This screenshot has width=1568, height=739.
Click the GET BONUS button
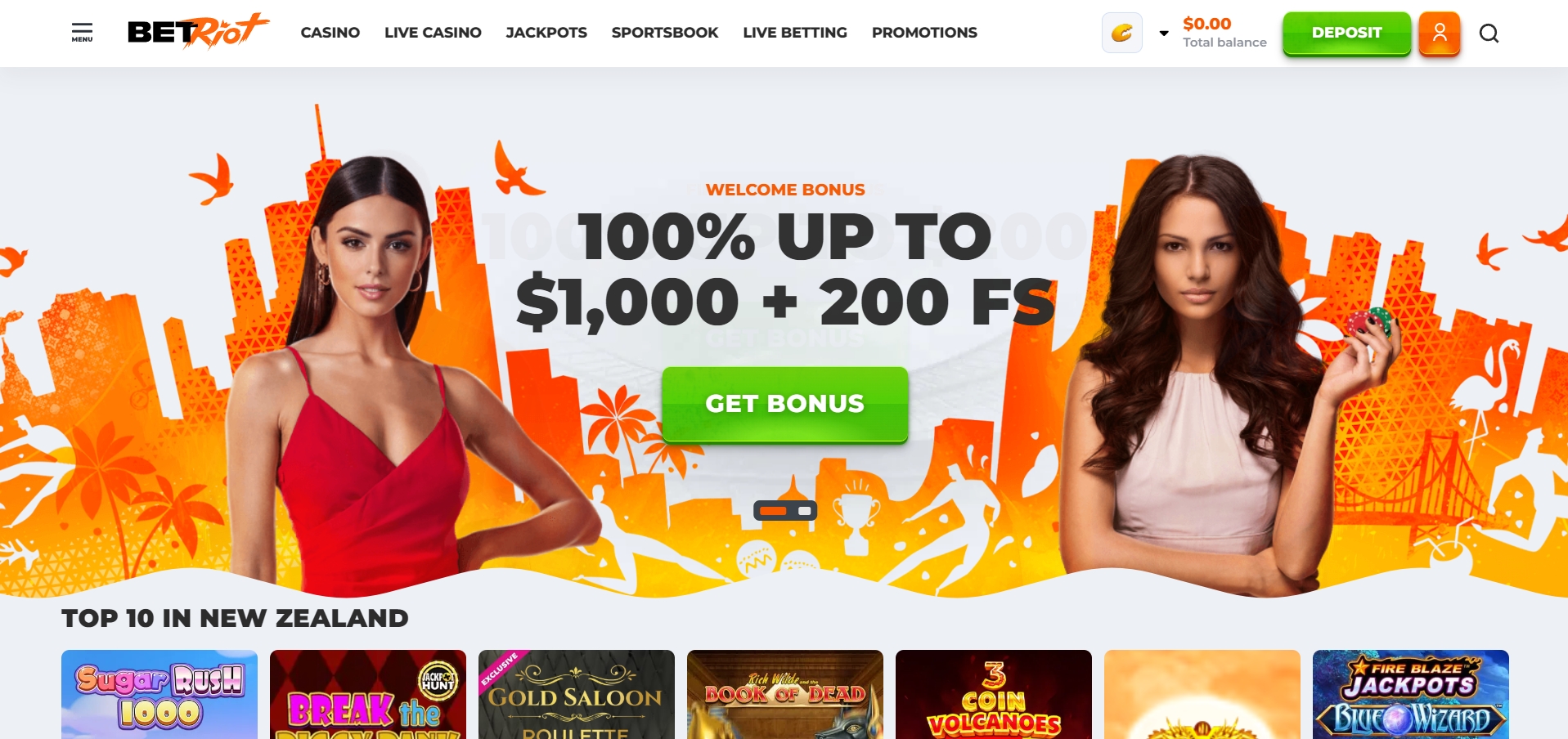[x=784, y=404]
